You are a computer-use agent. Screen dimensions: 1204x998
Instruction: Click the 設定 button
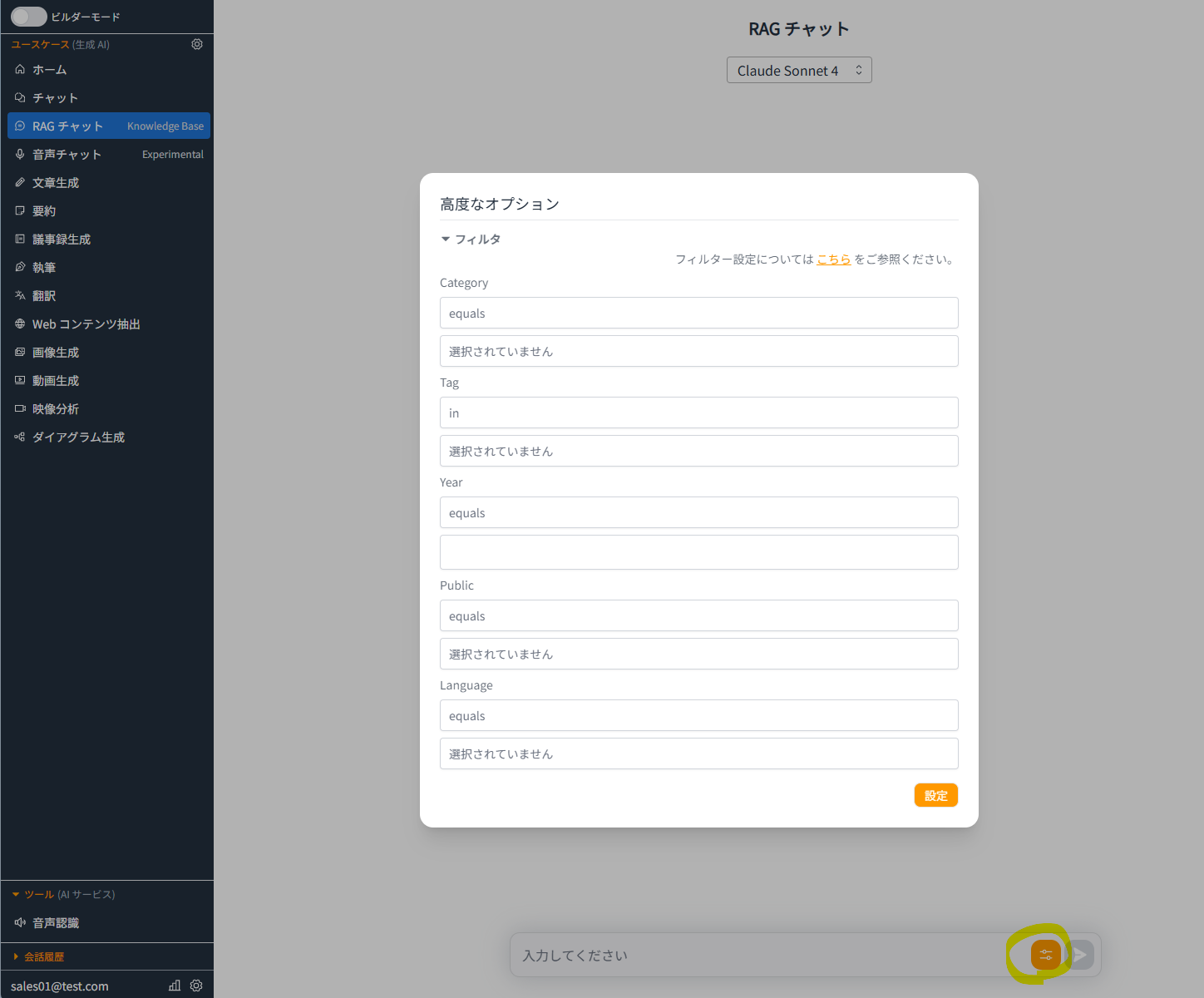point(936,796)
